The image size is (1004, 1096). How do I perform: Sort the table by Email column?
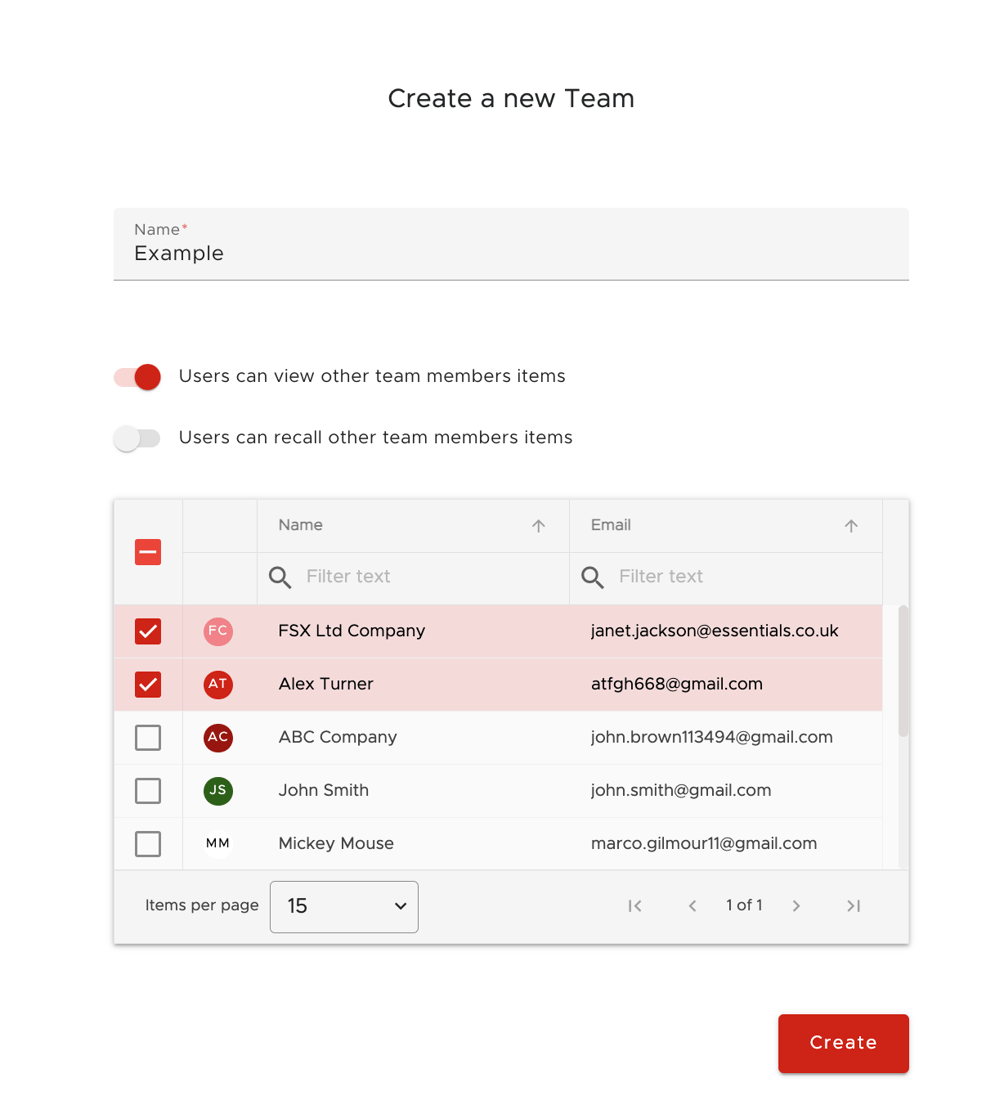(850, 525)
